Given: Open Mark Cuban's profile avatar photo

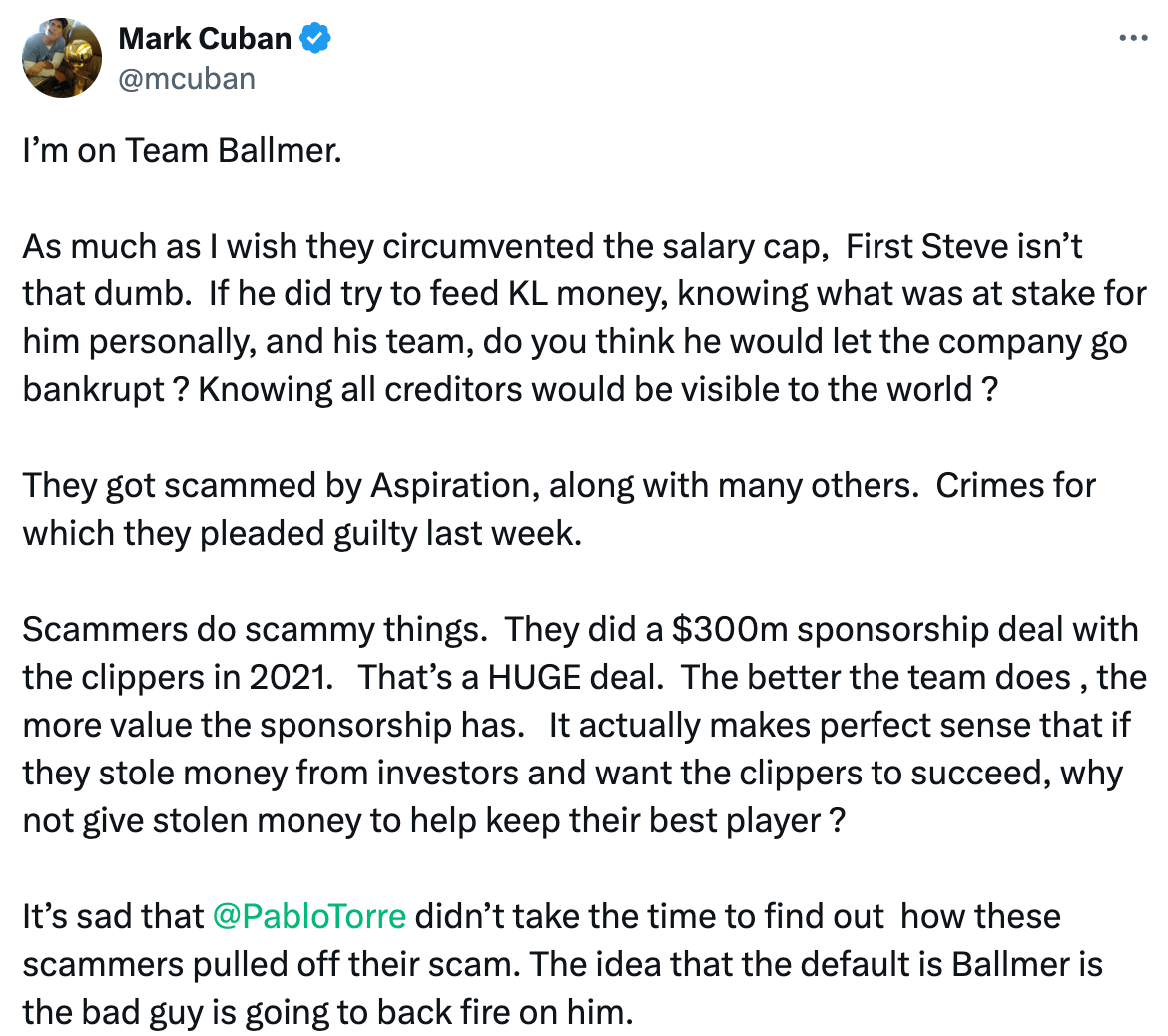Looking at the screenshot, I should [x=62, y=58].
